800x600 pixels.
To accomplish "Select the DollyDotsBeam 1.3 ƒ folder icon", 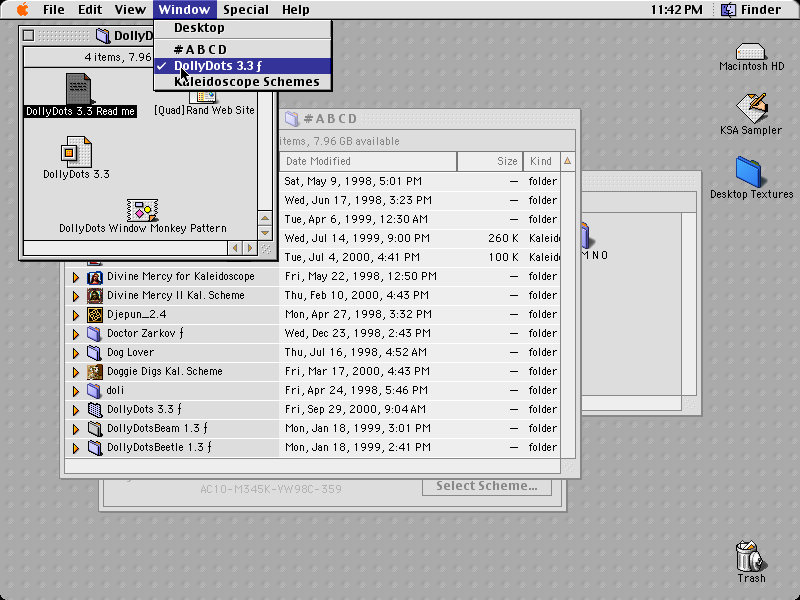I will click(x=94, y=429).
